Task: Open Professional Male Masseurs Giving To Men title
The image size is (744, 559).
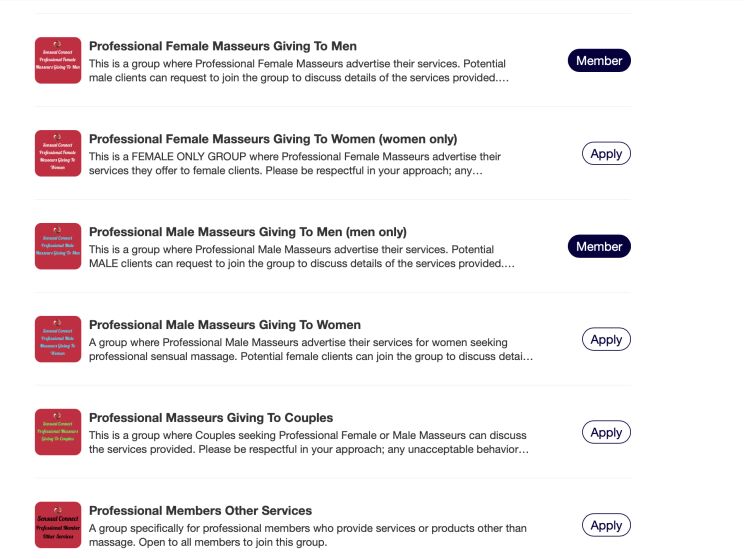Action: pyautogui.click(x=248, y=232)
